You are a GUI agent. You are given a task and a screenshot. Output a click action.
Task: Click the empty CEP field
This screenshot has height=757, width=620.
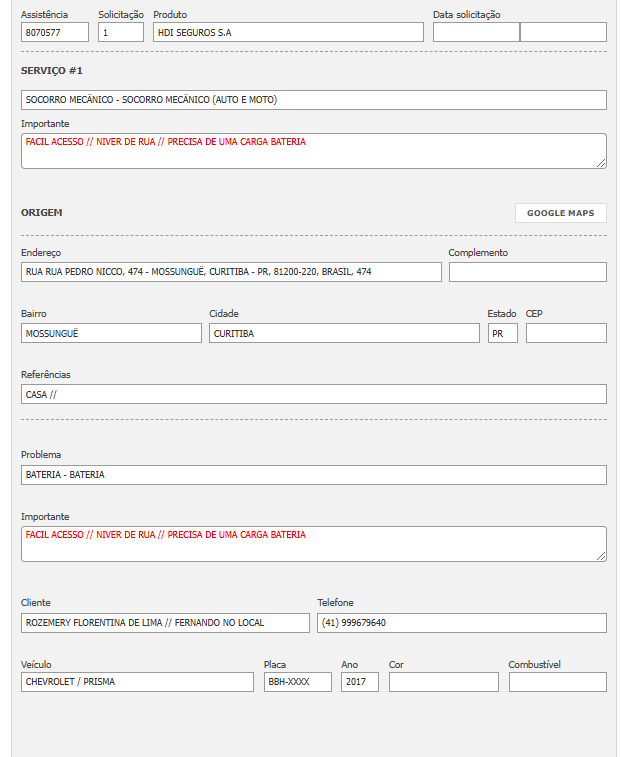(x=566, y=333)
